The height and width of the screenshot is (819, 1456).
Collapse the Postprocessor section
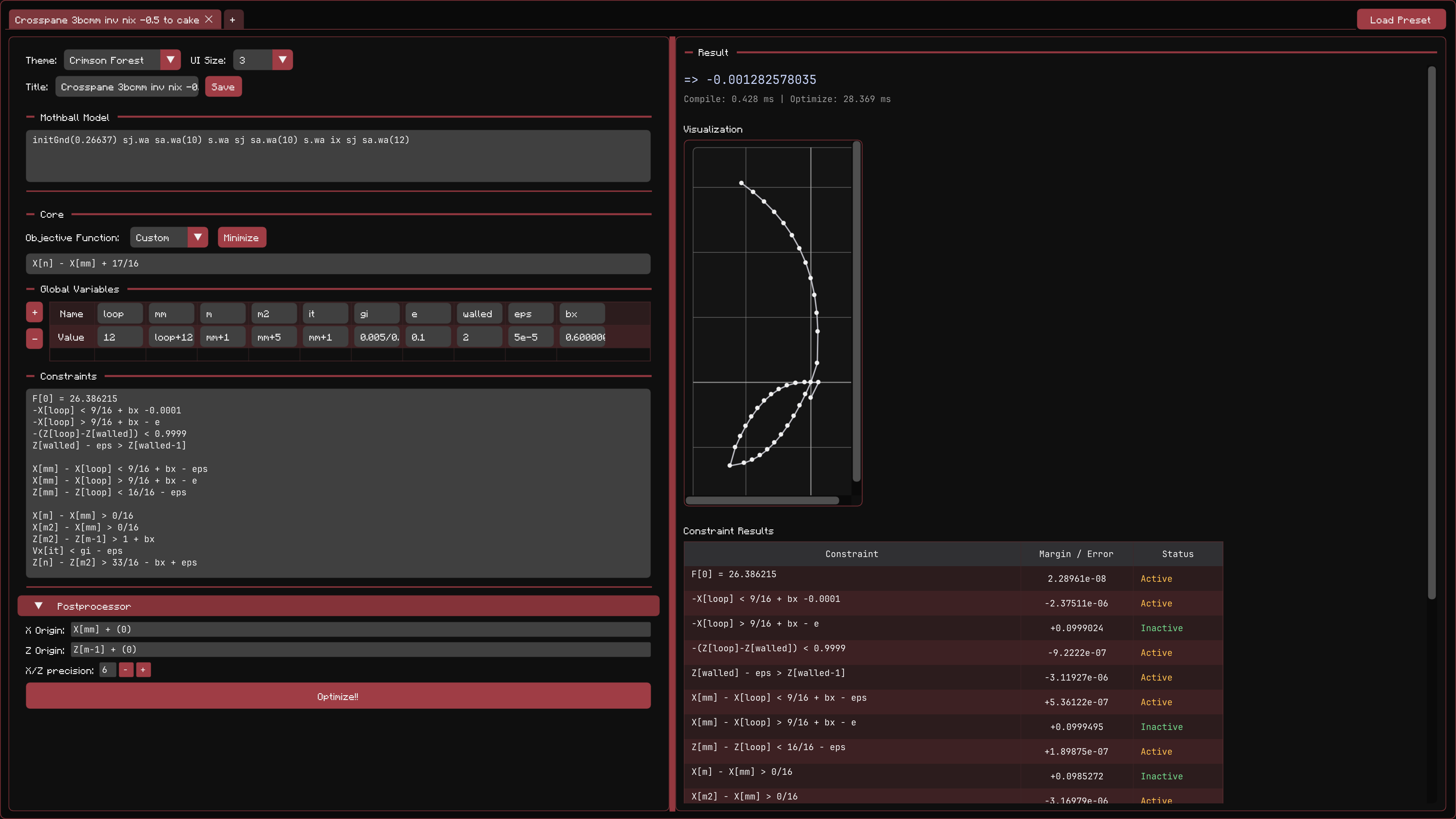[338, 606]
